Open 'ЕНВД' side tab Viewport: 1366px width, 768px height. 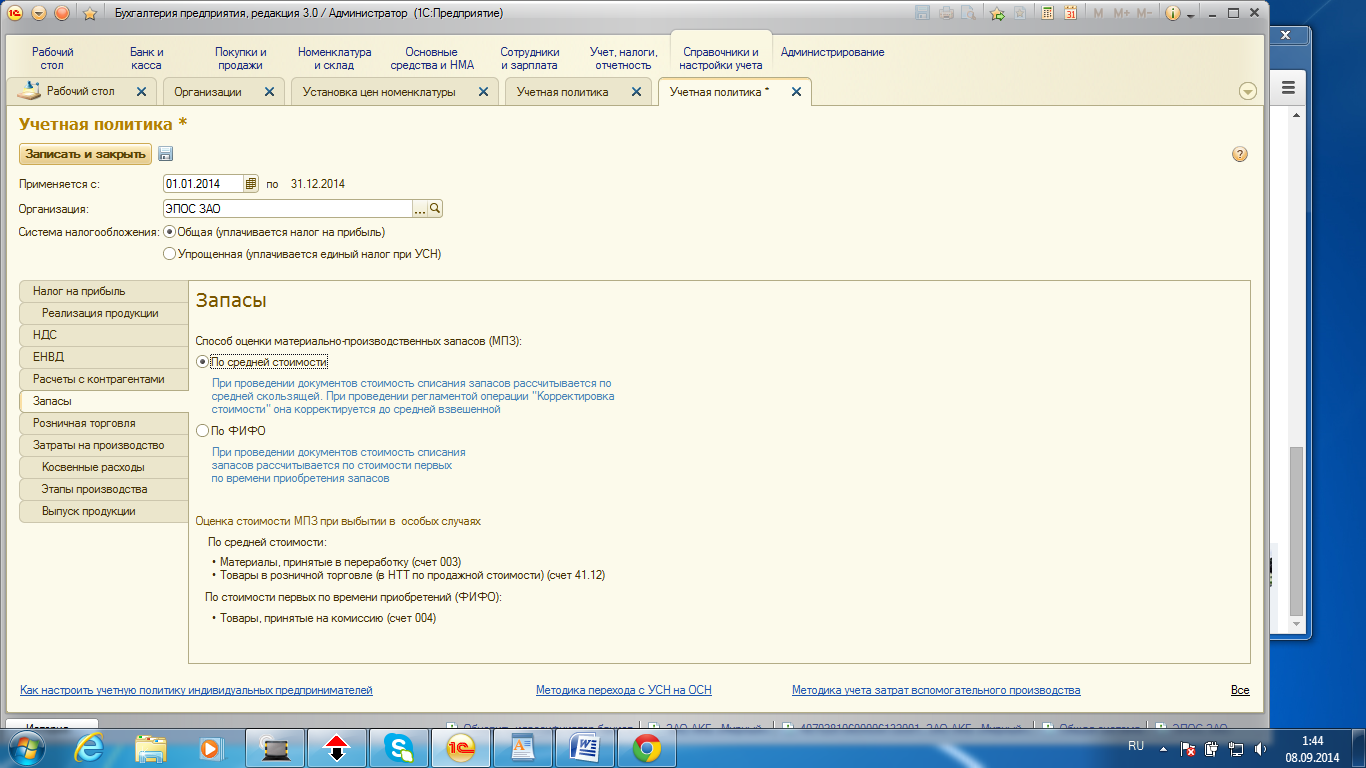104,357
